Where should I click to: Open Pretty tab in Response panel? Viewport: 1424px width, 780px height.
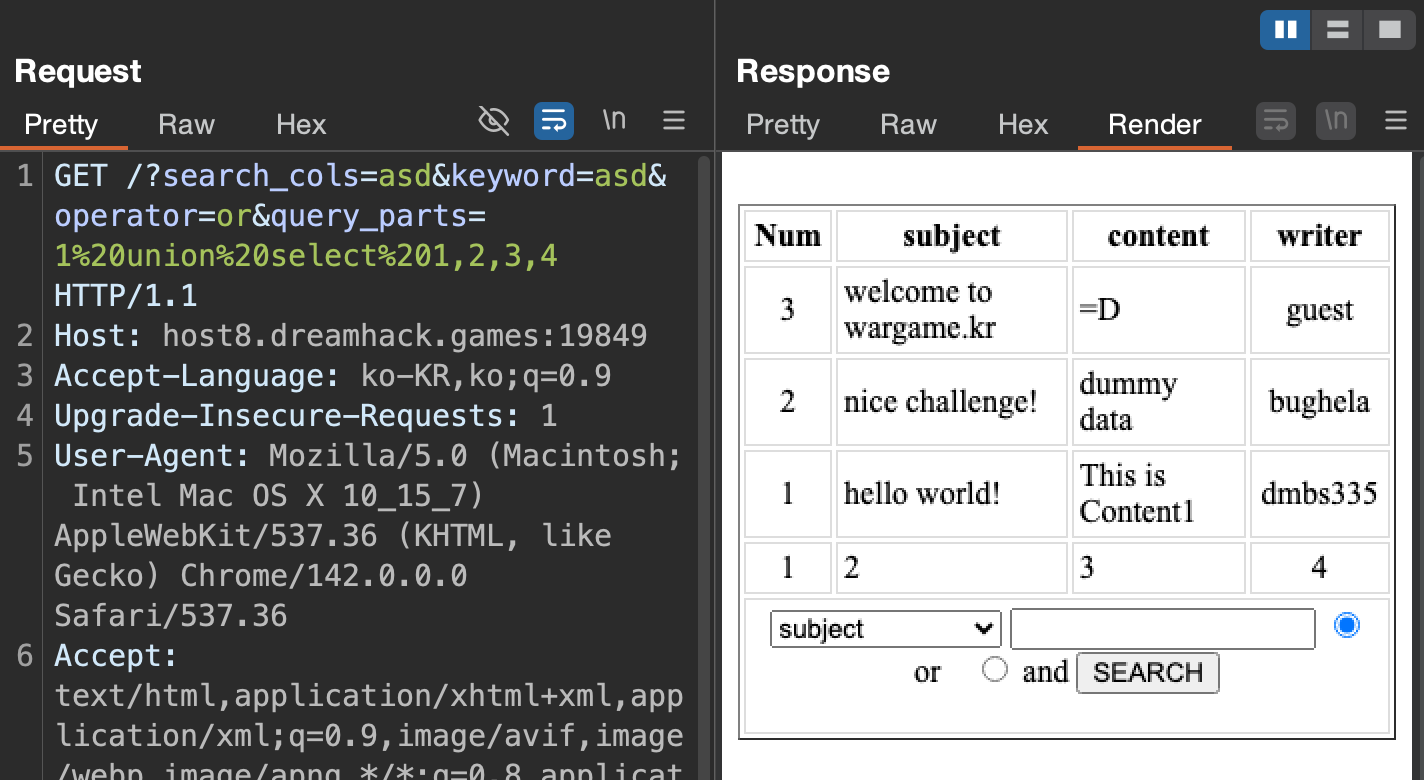point(782,124)
